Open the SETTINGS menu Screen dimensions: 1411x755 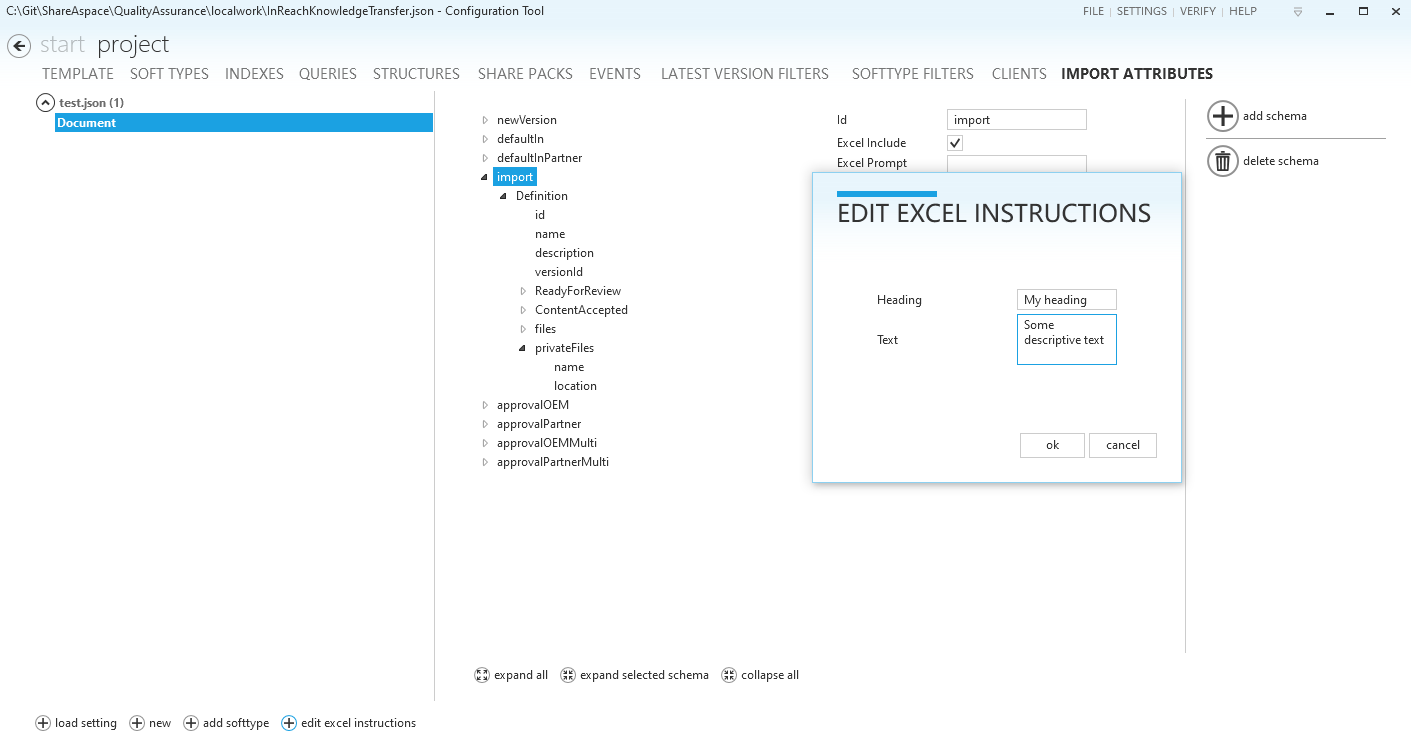click(x=1141, y=11)
